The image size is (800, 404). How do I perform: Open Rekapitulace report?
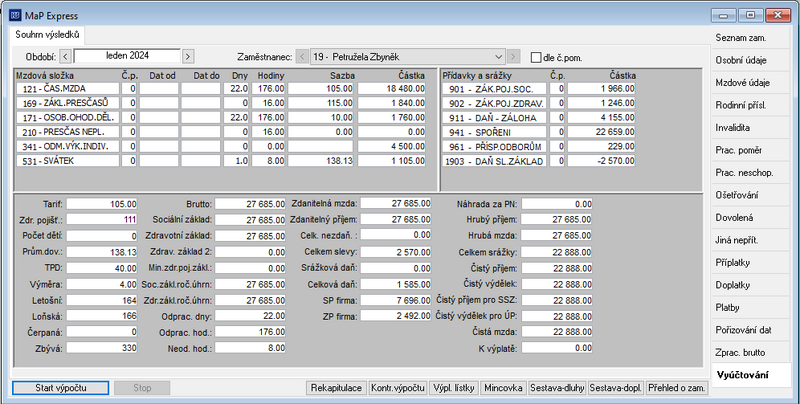(x=336, y=388)
